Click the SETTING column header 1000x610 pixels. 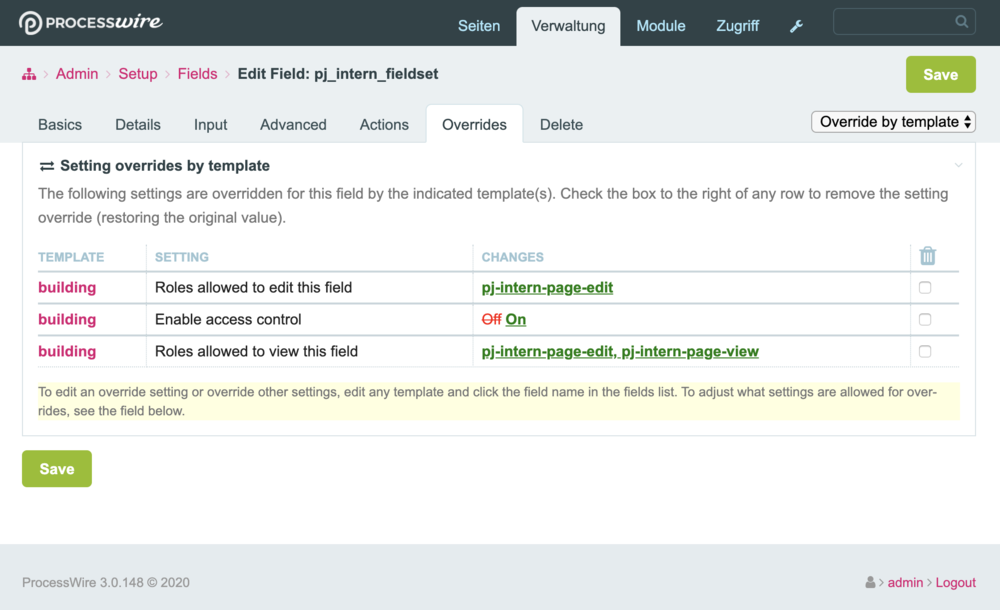click(182, 257)
